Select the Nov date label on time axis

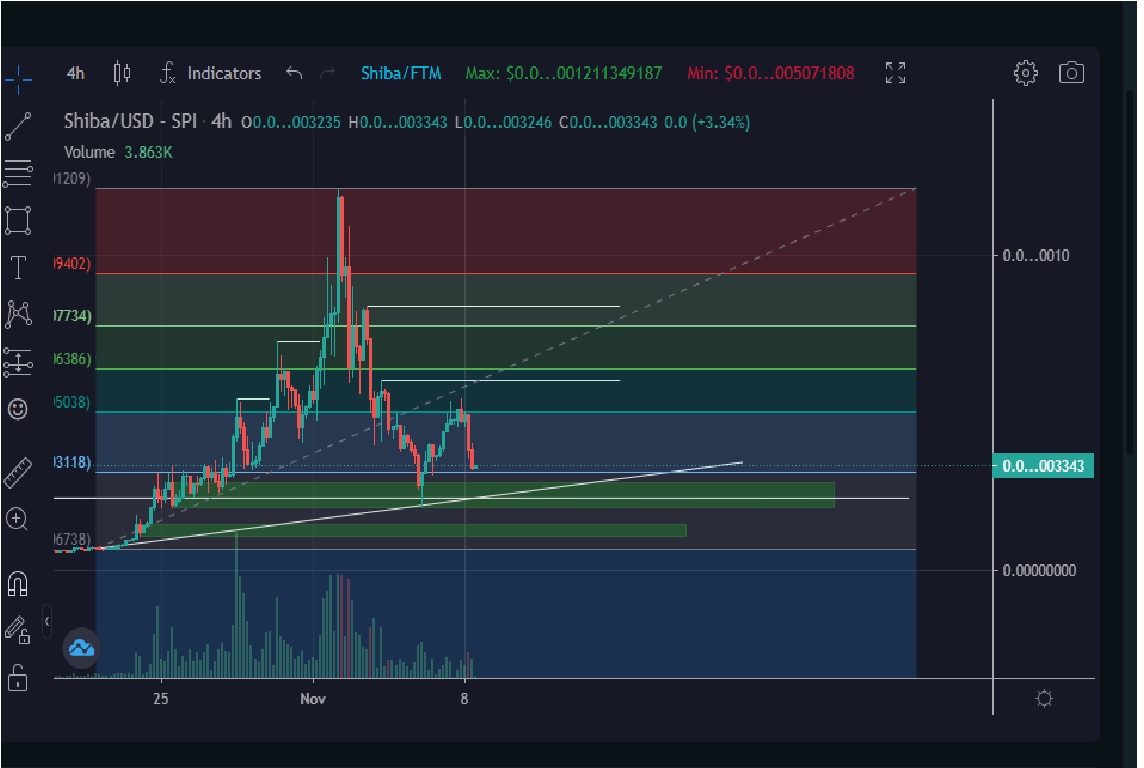tap(313, 699)
